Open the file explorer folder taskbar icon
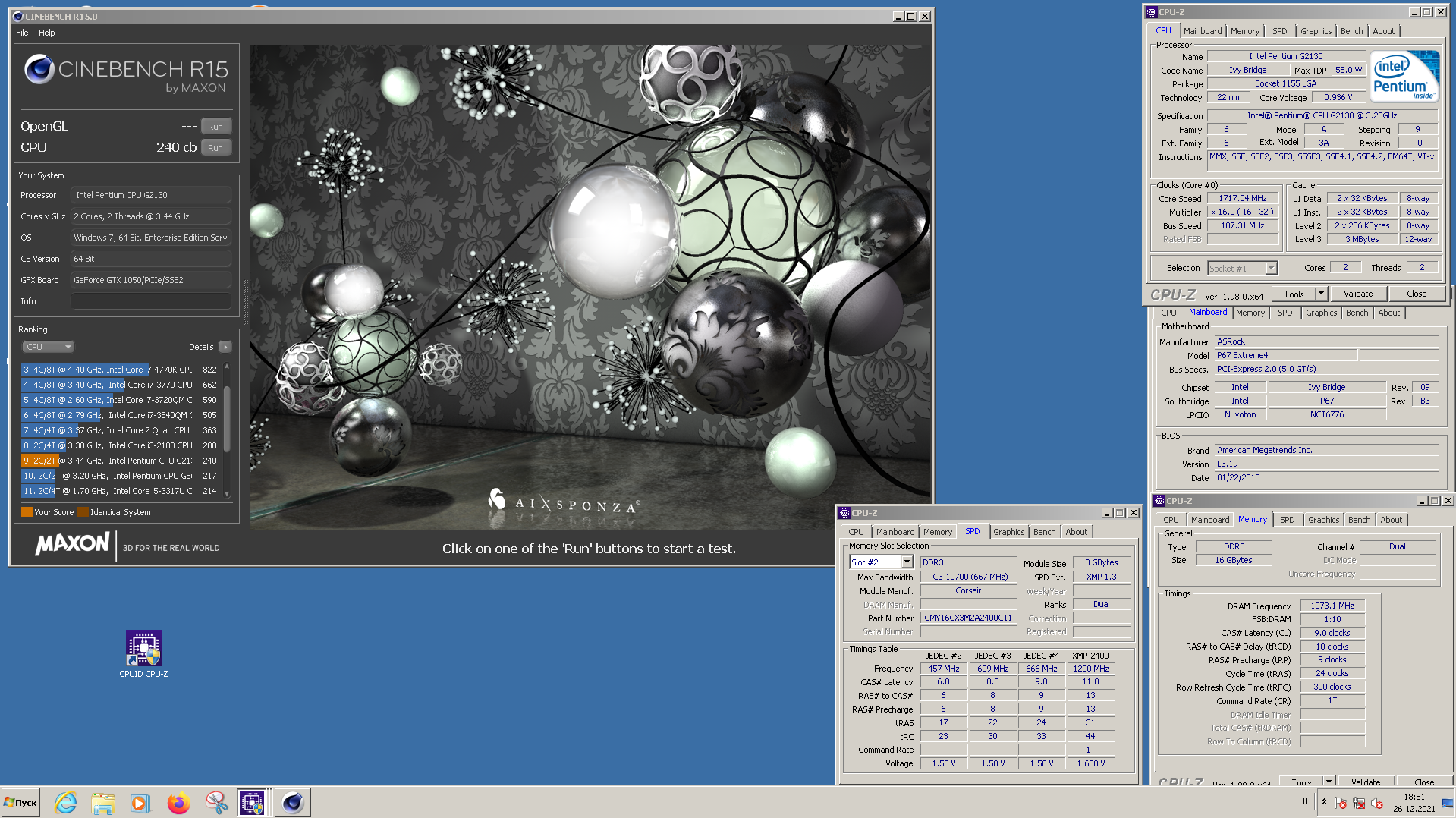Image resolution: width=1456 pixels, height=818 pixels. pyautogui.click(x=103, y=802)
